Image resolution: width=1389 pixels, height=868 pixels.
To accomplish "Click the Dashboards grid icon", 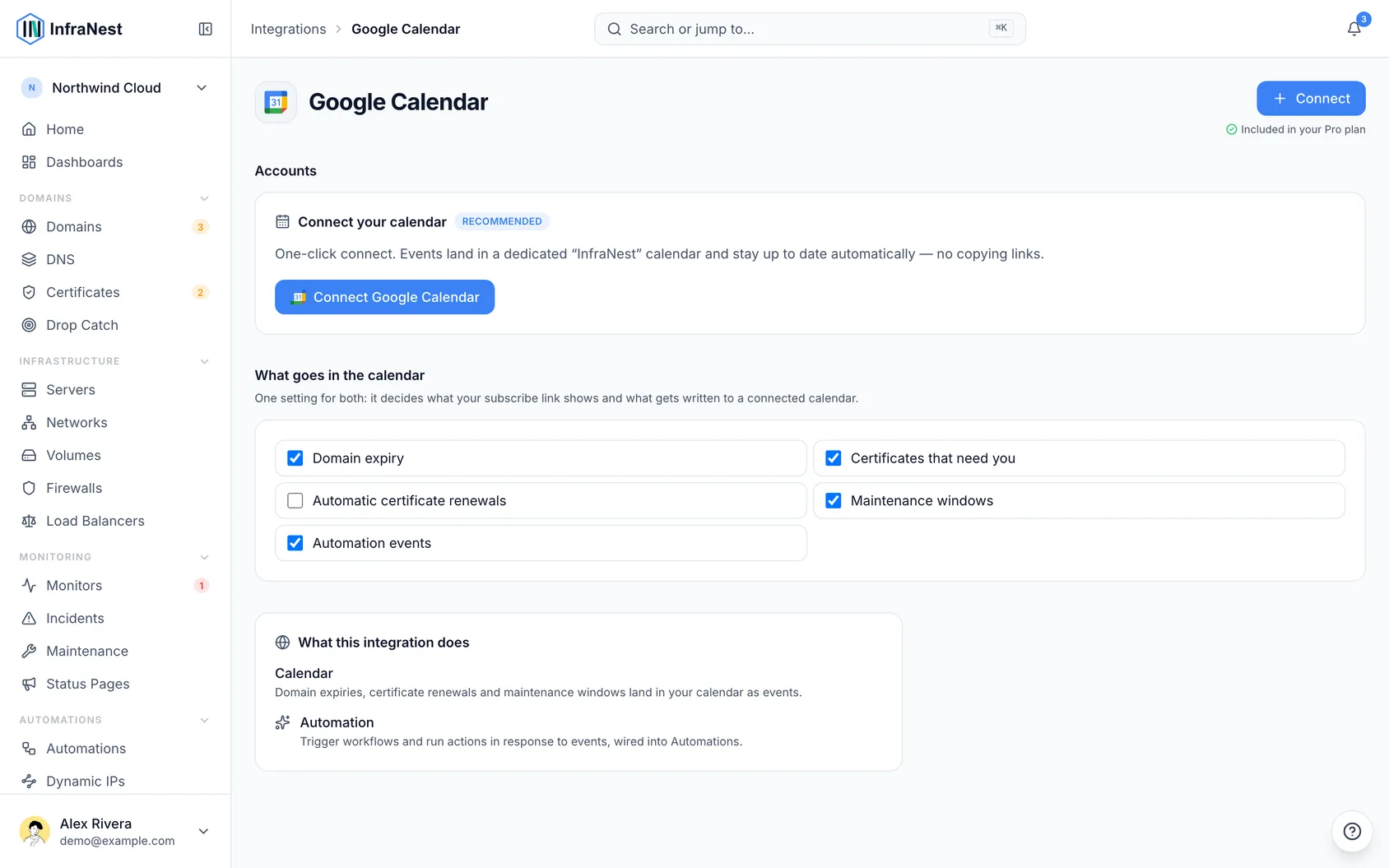I will pyautogui.click(x=29, y=162).
